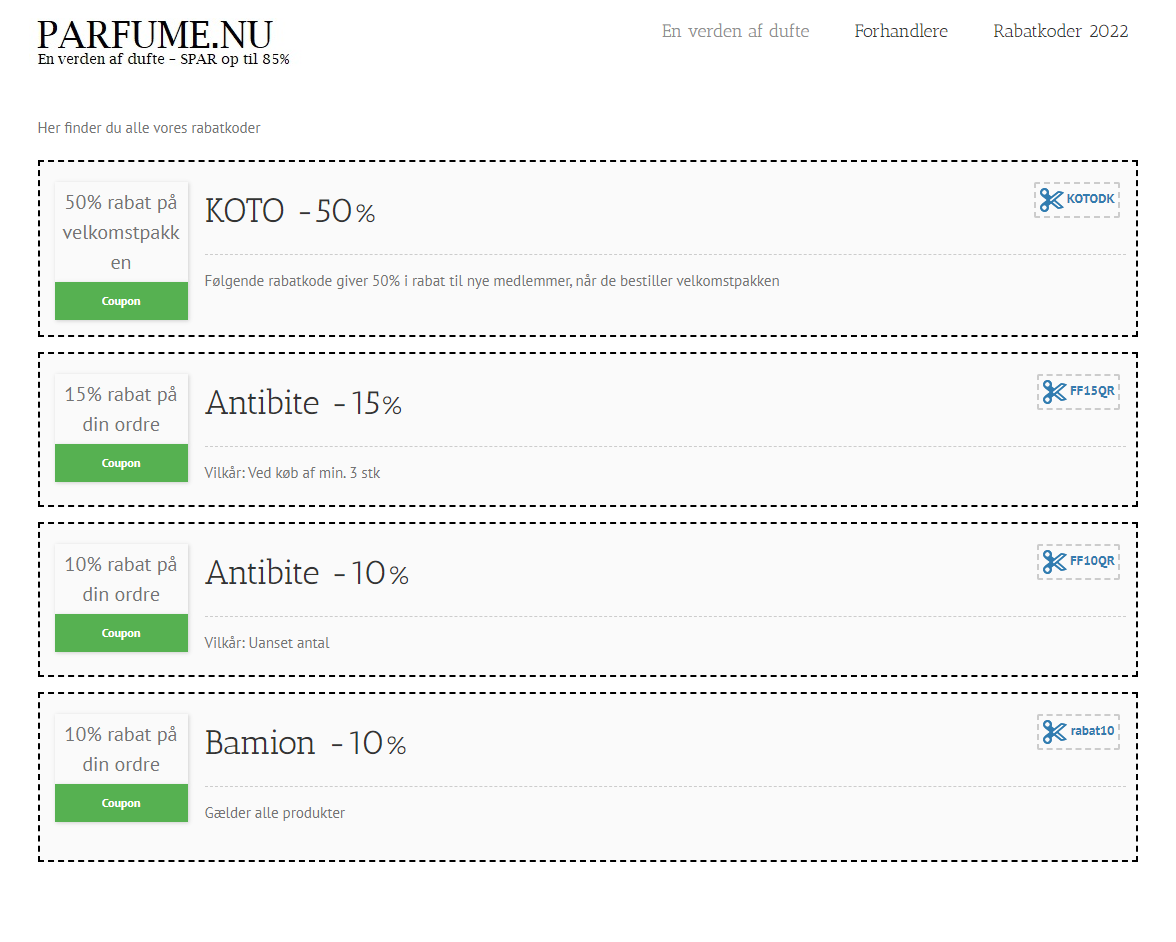
Task: Reveal the KOTODK coupon code text
Action: [1090, 200]
